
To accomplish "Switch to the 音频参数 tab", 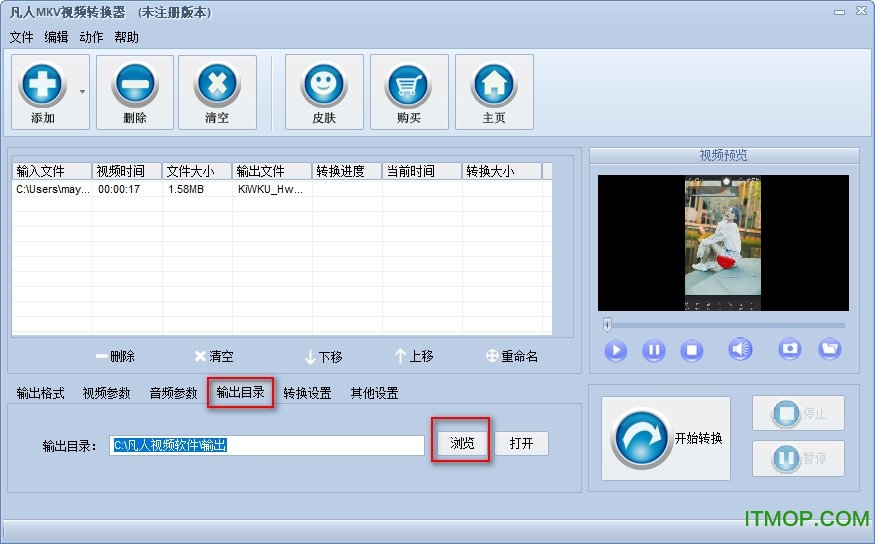I will click(173, 393).
